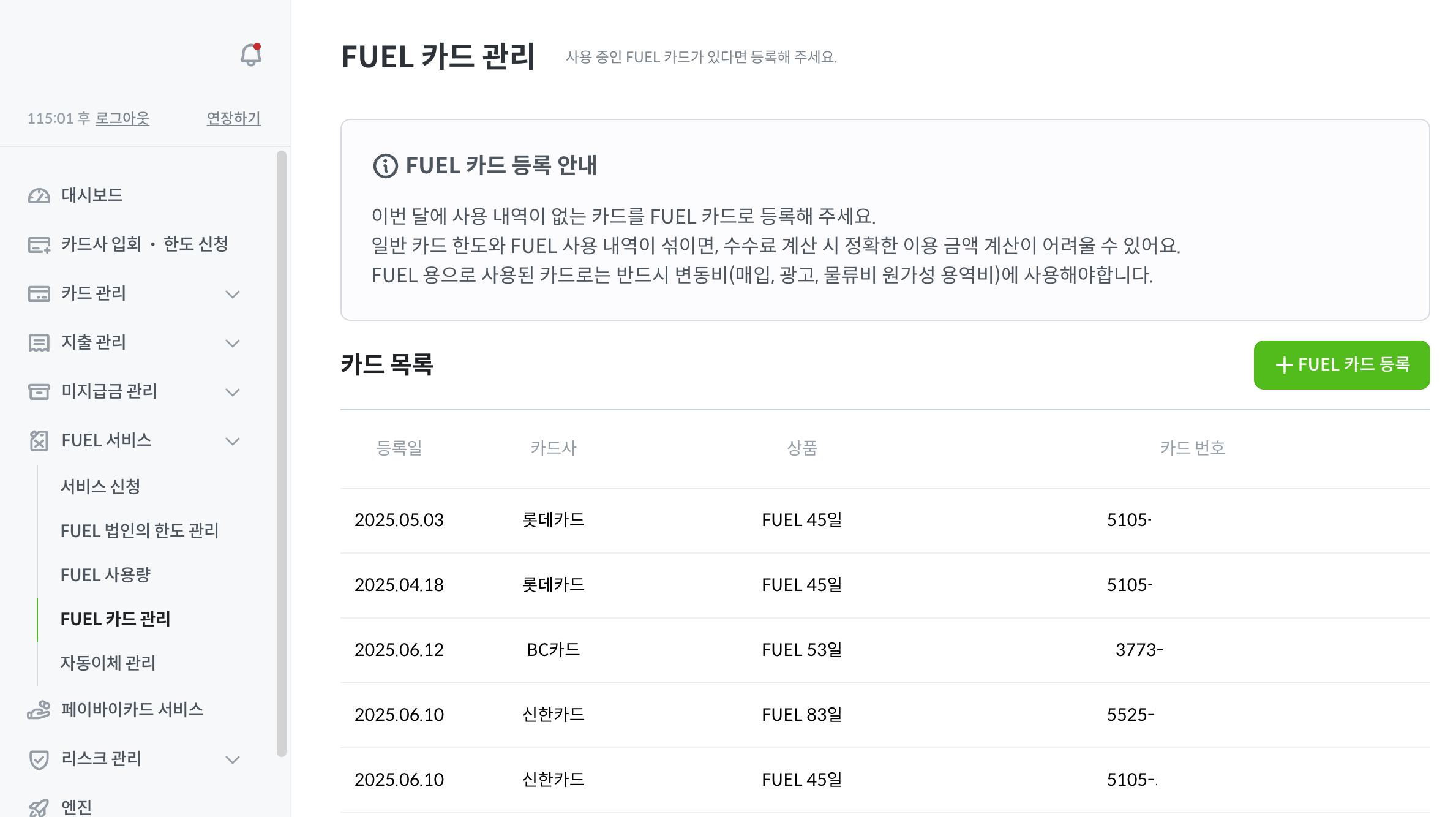
Task: Click the 연장하기 session extend link
Action: [233, 118]
